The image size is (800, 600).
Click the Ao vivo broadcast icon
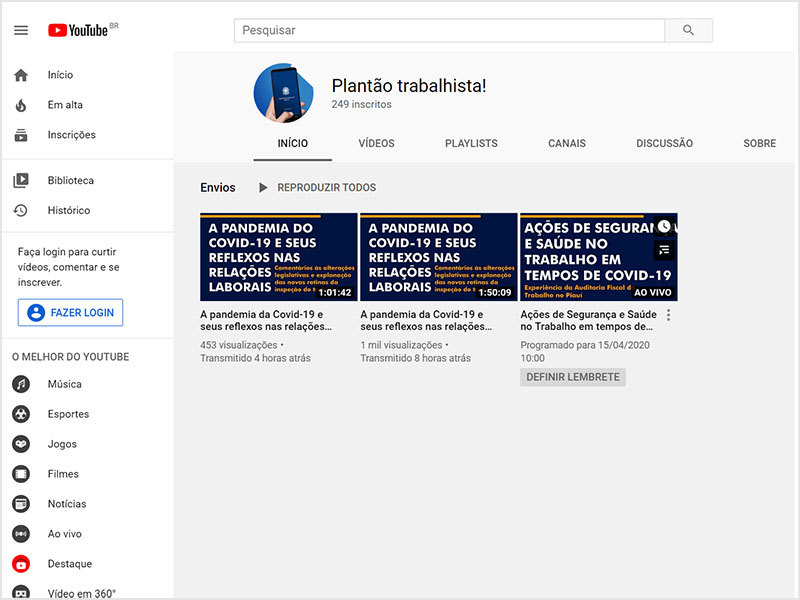point(21,534)
